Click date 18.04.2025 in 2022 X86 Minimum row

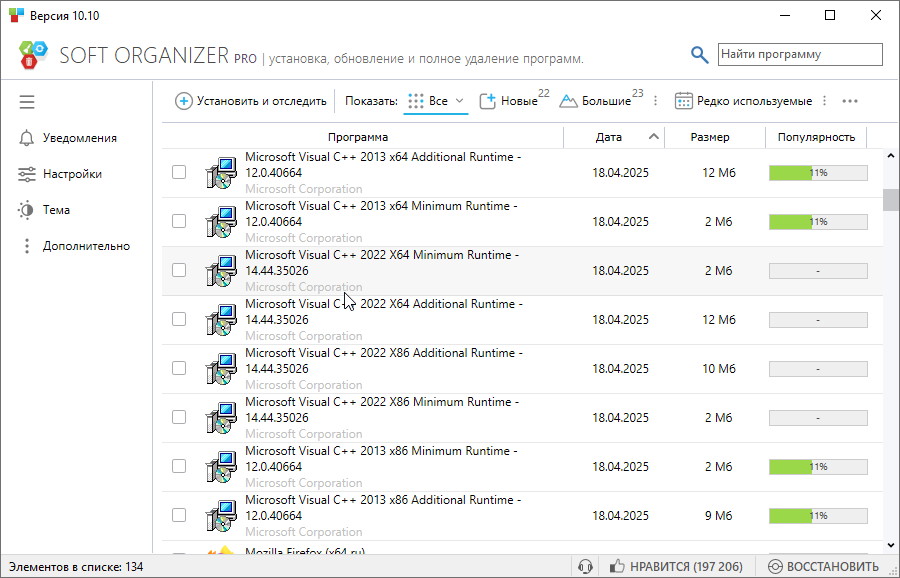[x=620, y=418]
